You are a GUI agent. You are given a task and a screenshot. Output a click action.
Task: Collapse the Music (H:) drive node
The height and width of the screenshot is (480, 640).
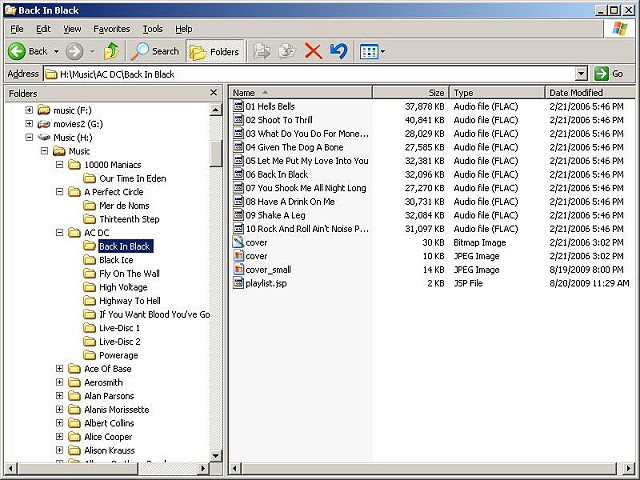pos(29,137)
